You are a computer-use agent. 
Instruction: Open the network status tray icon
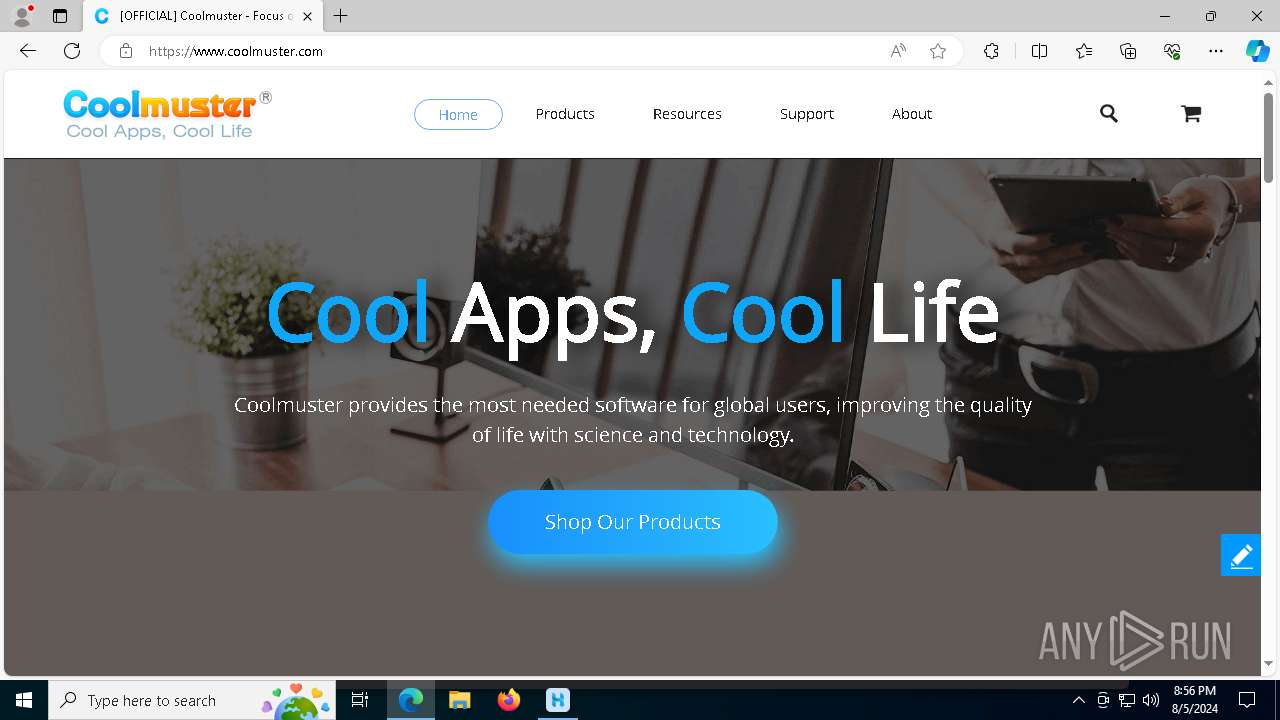click(1127, 700)
